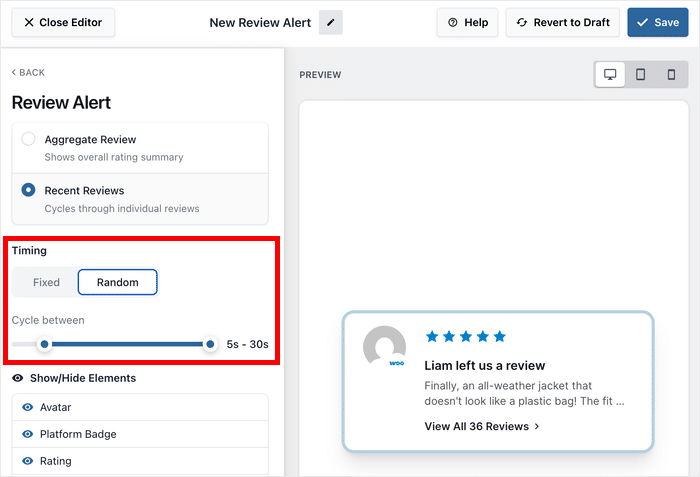Open the View All 36 Reviews link
This screenshot has height=477, width=700.
[482, 426]
